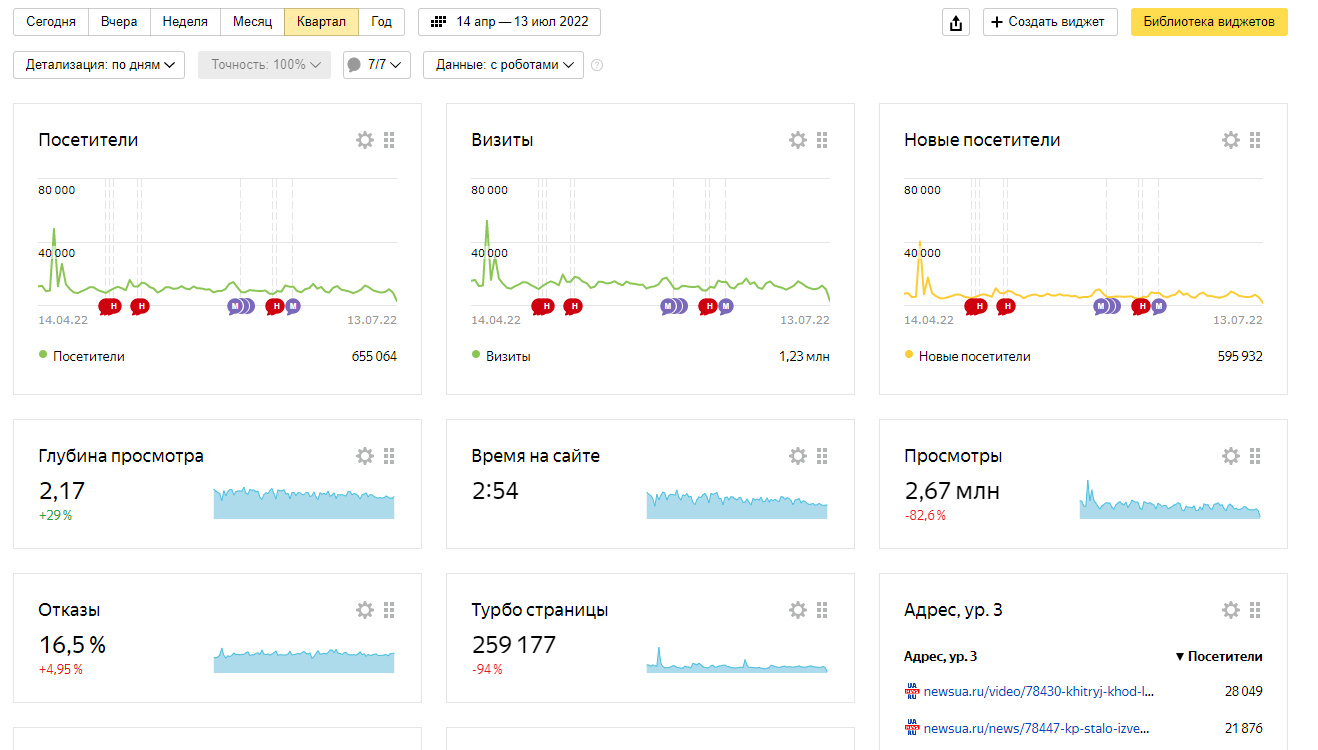
Task: Click drag handle on Просмотры widget
Action: click(x=1255, y=456)
